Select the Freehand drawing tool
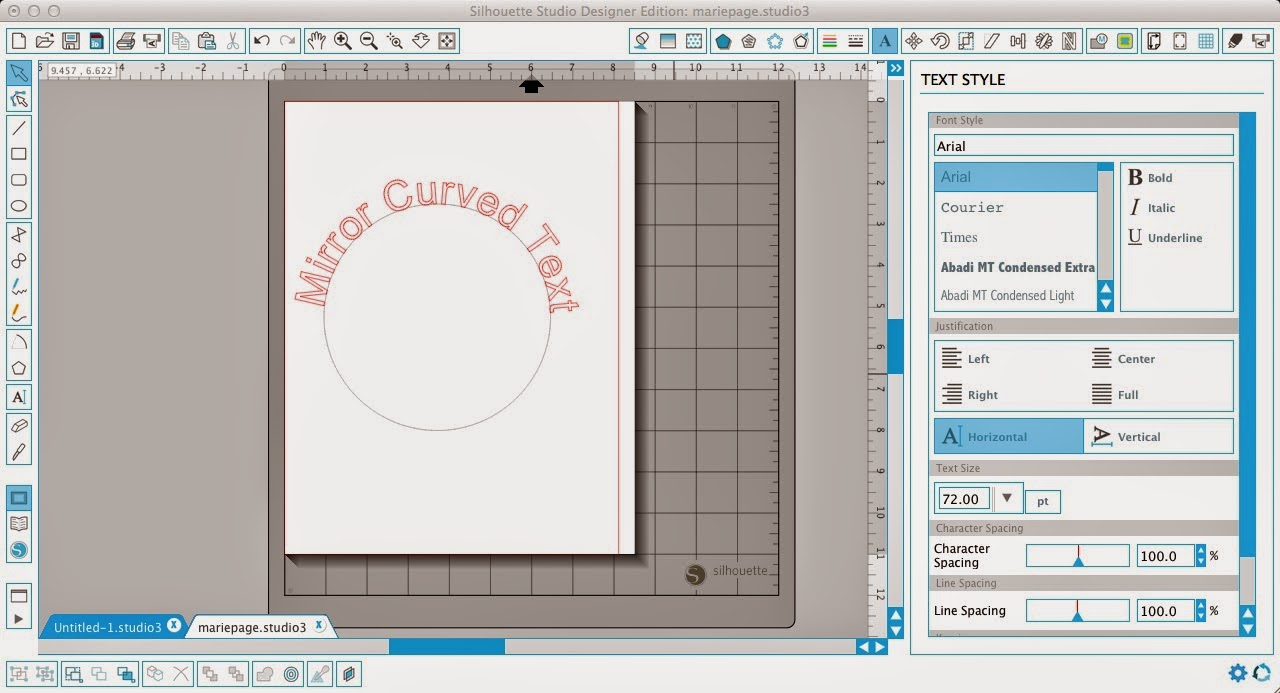 19,287
